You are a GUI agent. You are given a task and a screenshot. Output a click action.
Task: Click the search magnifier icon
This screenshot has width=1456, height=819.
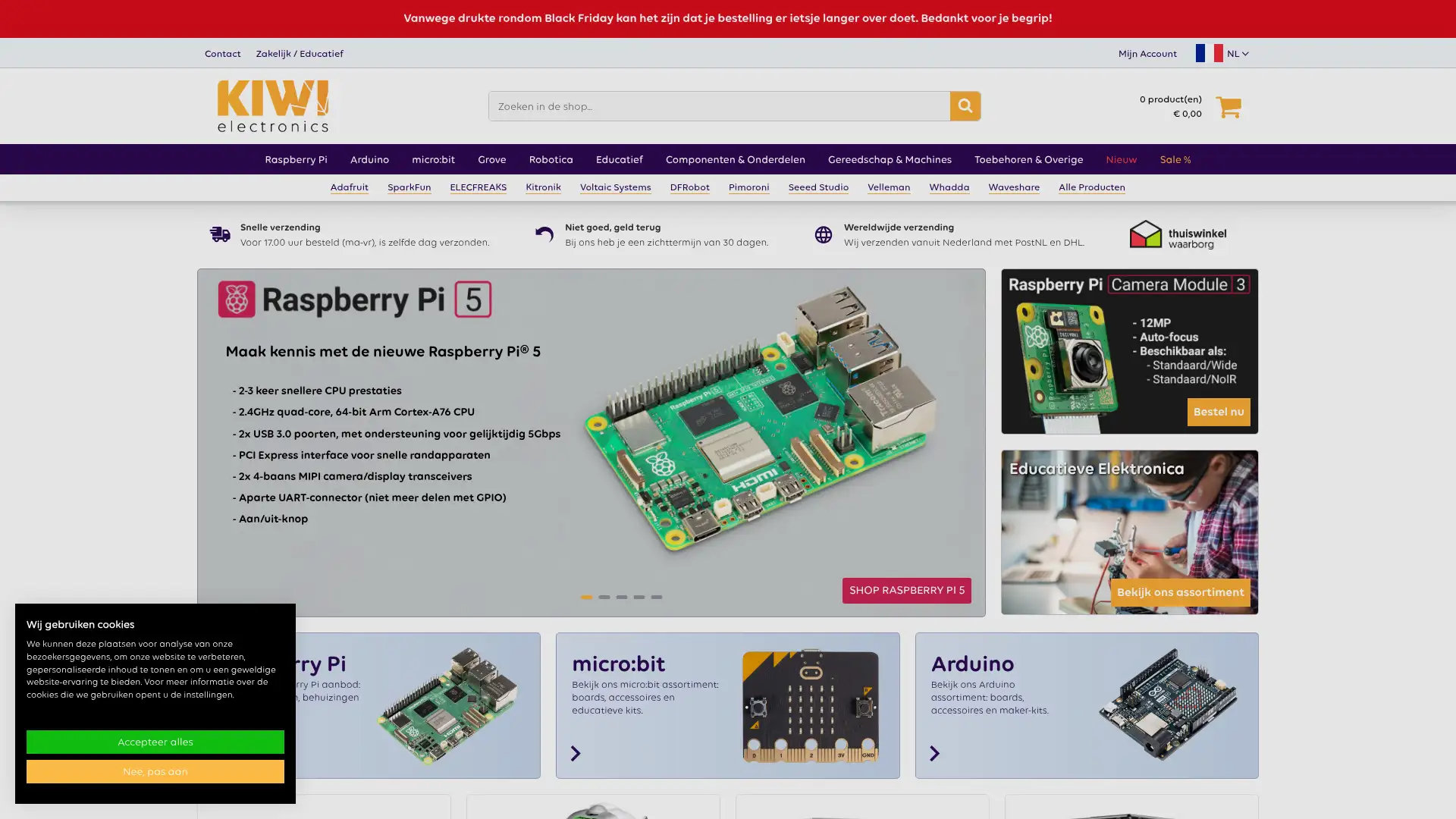pyautogui.click(x=965, y=106)
